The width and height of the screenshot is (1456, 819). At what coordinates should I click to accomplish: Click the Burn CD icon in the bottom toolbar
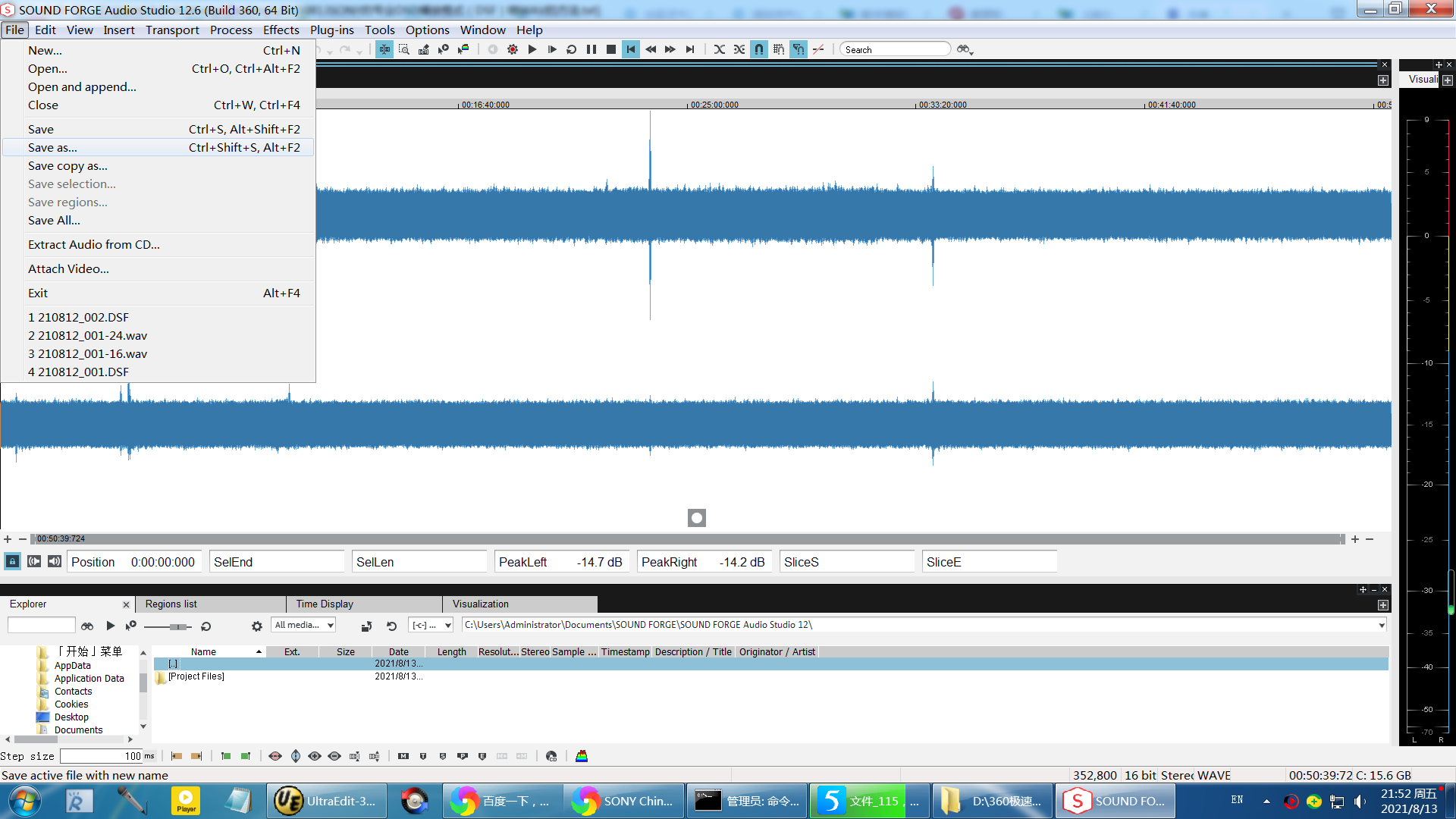pyautogui.click(x=551, y=756)
